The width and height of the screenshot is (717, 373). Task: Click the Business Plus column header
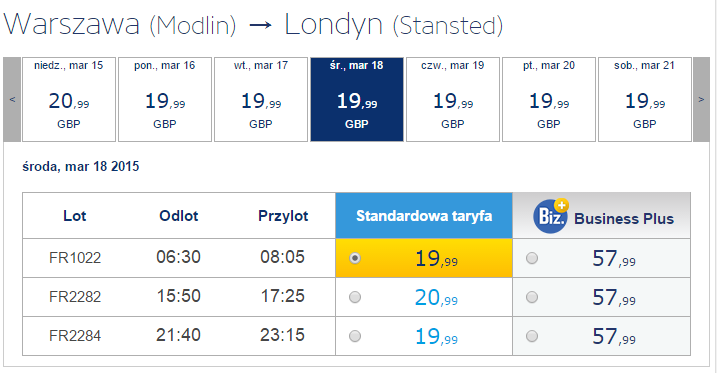pos(601,215)
